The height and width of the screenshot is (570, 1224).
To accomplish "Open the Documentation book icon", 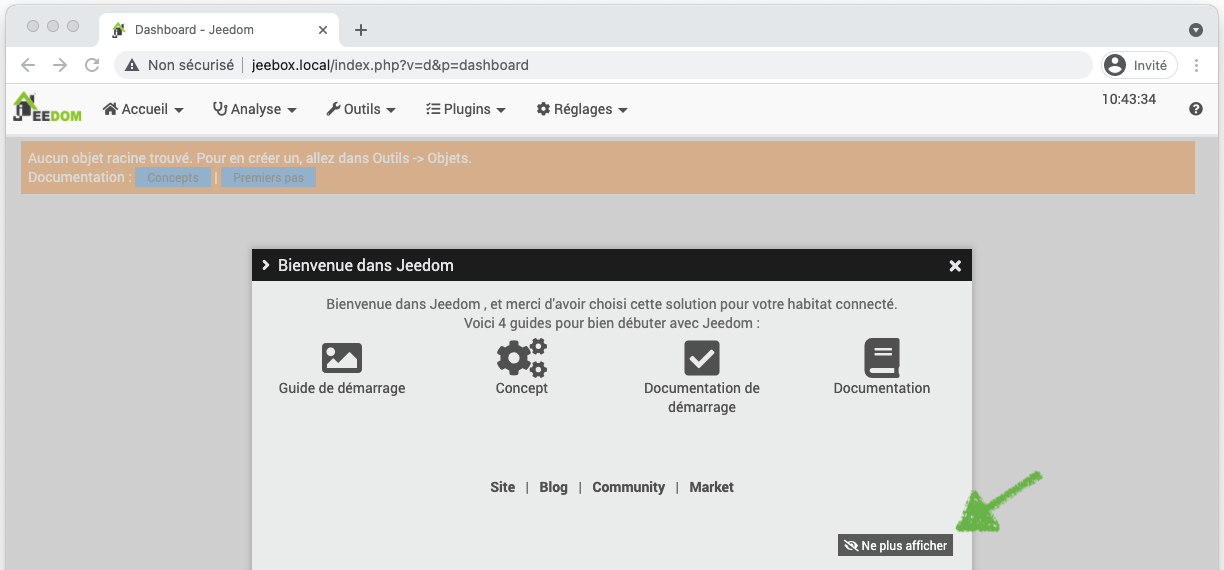I will [x=882, y=357].
